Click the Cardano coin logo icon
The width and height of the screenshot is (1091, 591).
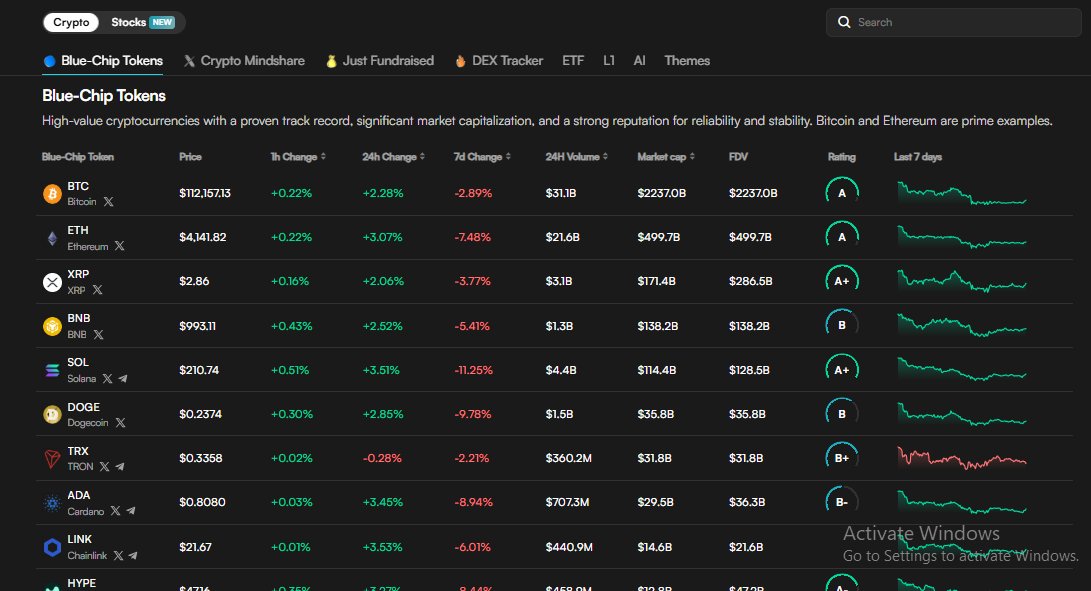pyautogui.click(x=52, y=503)
